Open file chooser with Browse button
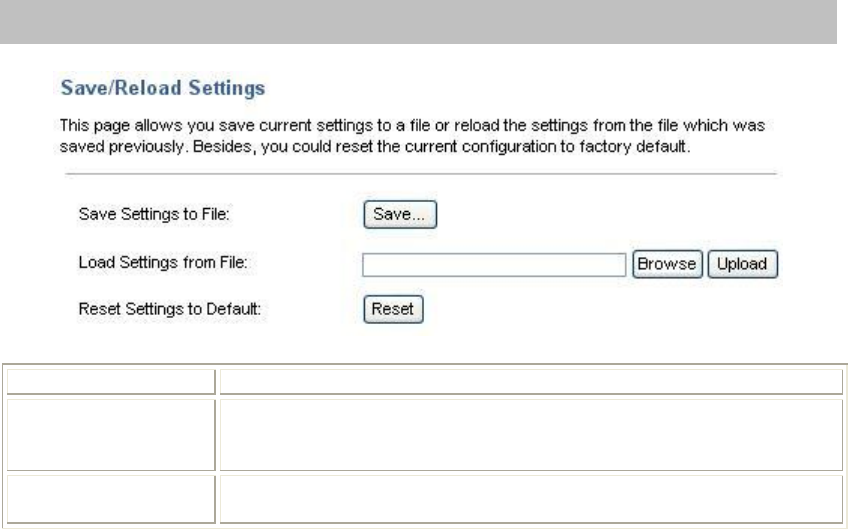This screenshot has height=529, width=848. pos(667,264)
